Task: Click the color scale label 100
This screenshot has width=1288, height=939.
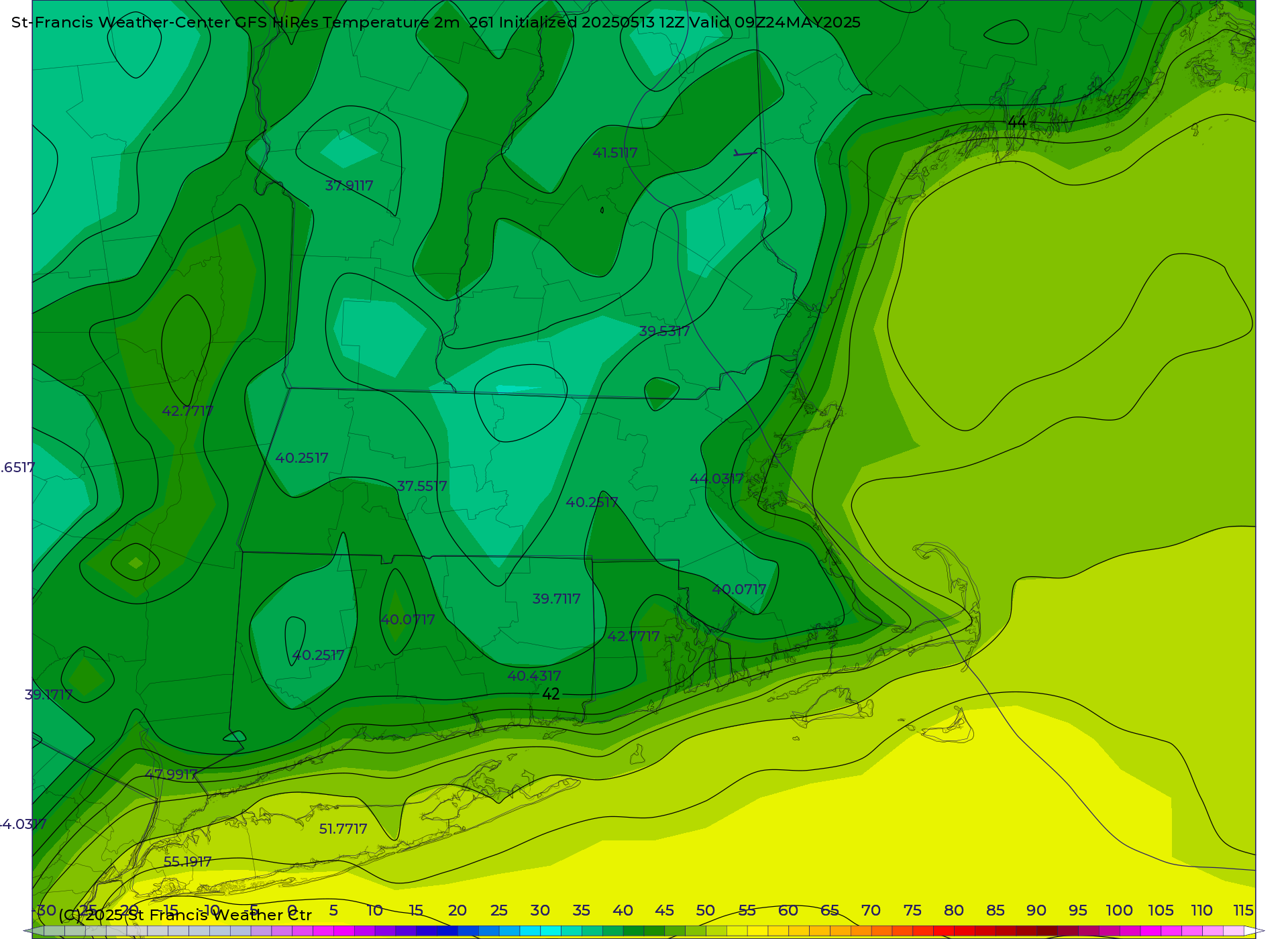Action: (1120, 910)
